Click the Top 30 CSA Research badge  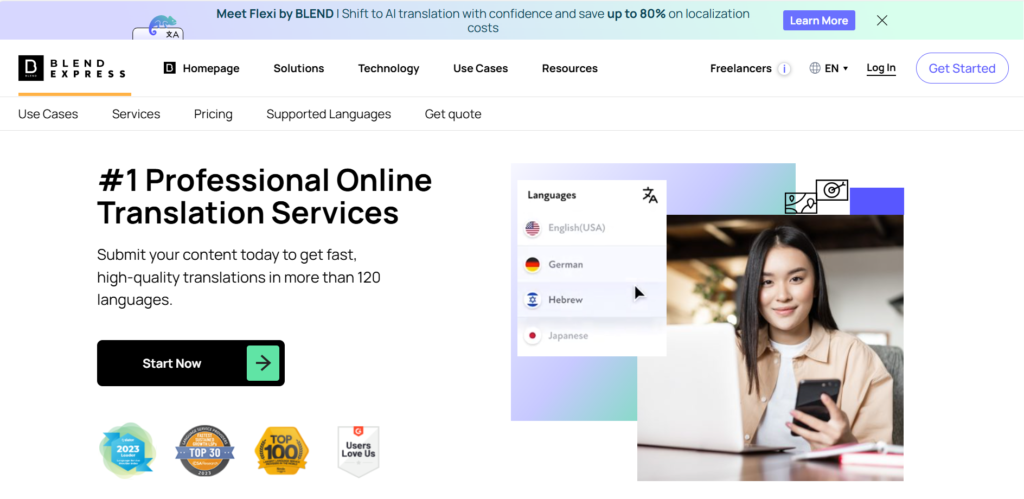click(x=205, y=451)
